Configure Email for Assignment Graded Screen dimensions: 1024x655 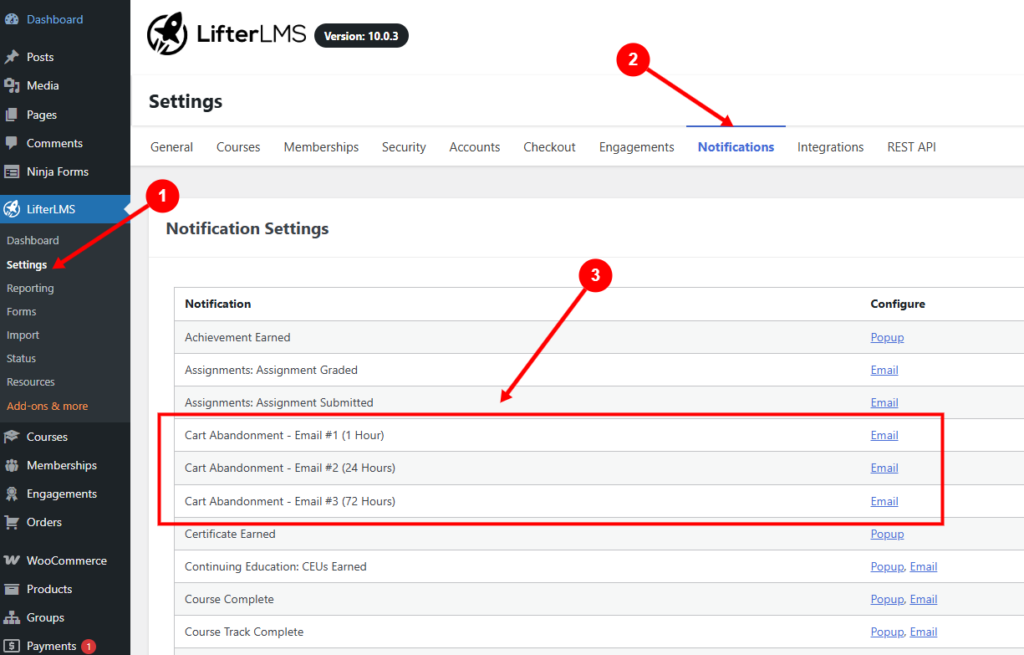pyautogui.click(x=884, y=370)
